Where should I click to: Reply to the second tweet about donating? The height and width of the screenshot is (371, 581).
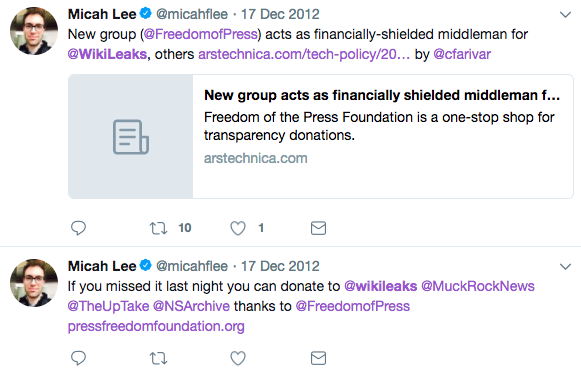[x=78, y=358]
